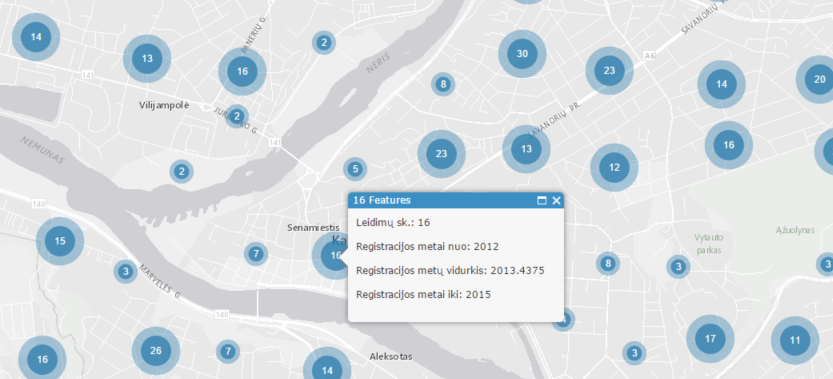Select the cluster marker labeled 26

[156, 350]
